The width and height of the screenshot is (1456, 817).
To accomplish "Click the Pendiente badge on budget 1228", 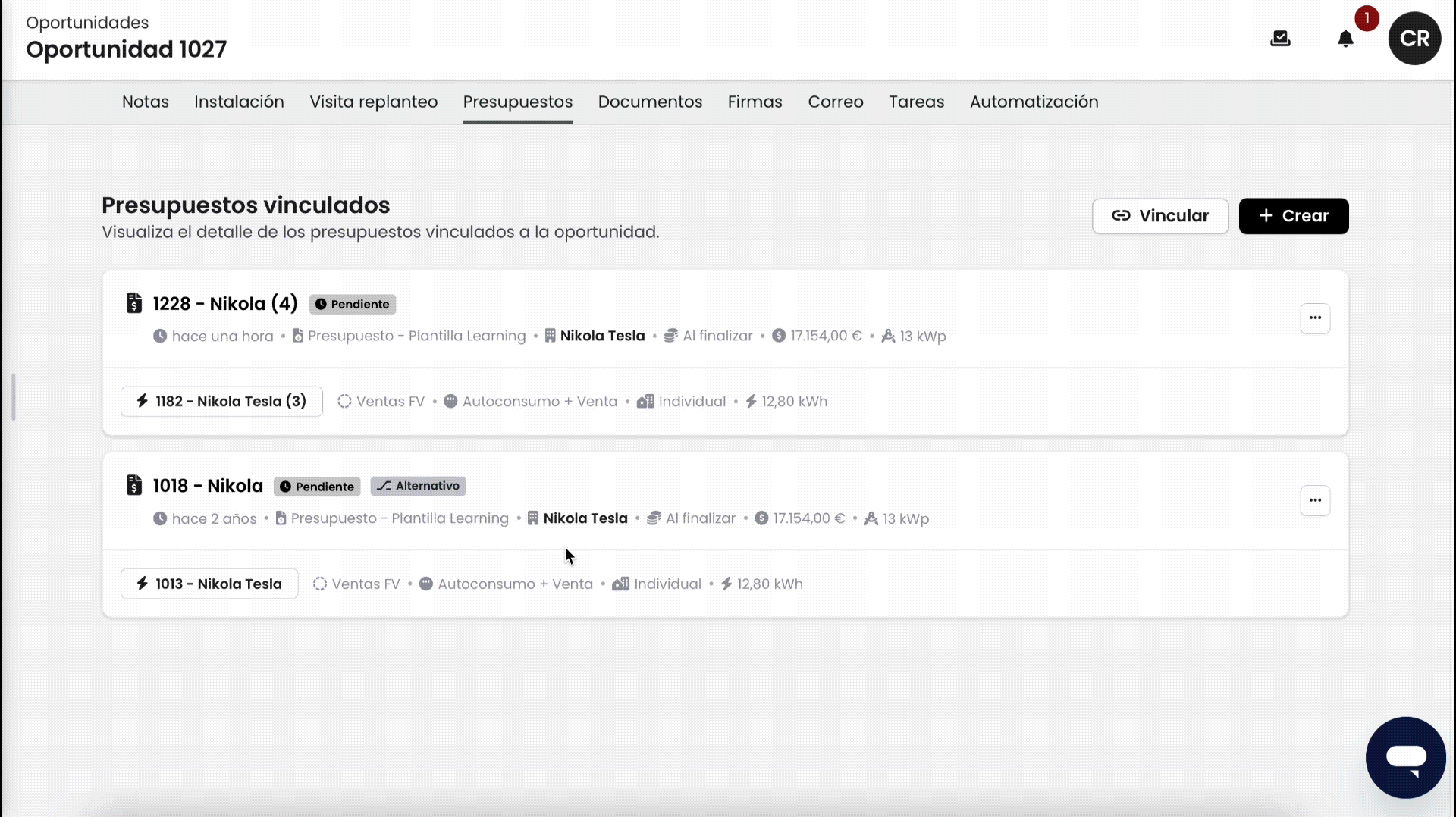I will (353, 304).
